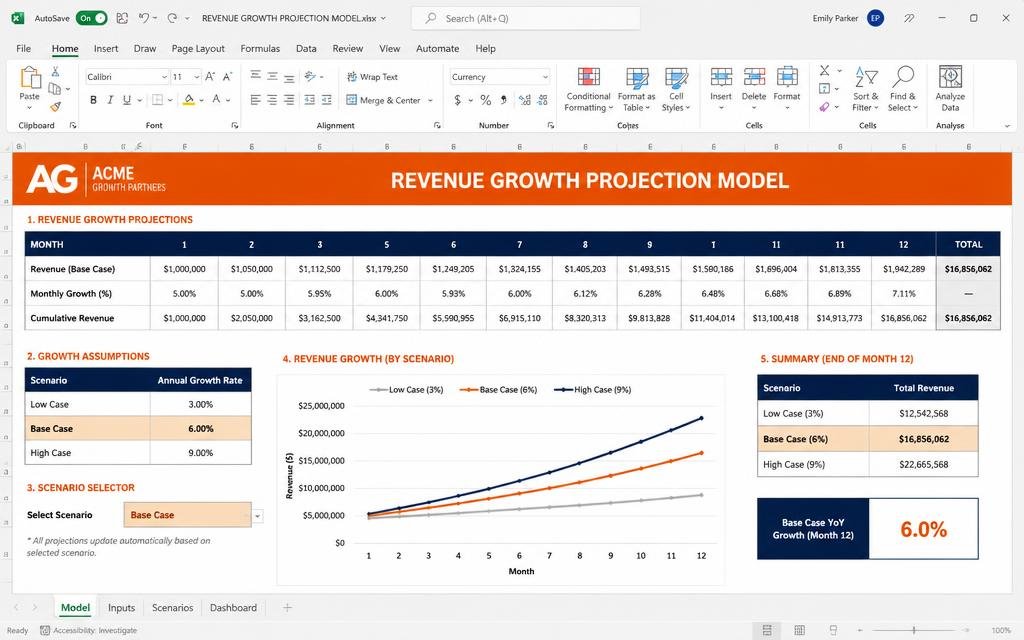
Task: Click the Undo arrow in title bar
Action: (144, 18)
